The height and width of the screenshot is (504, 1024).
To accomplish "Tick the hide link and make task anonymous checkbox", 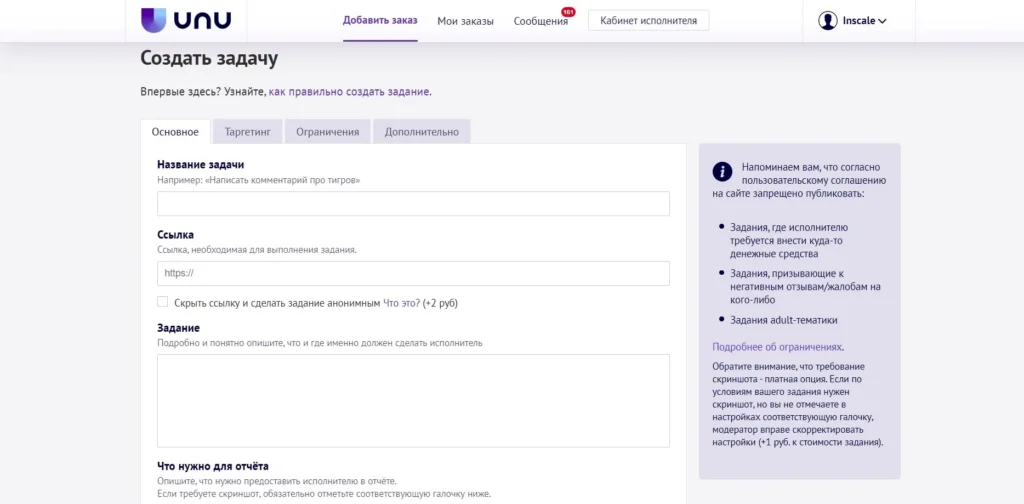I will point(163,302).
